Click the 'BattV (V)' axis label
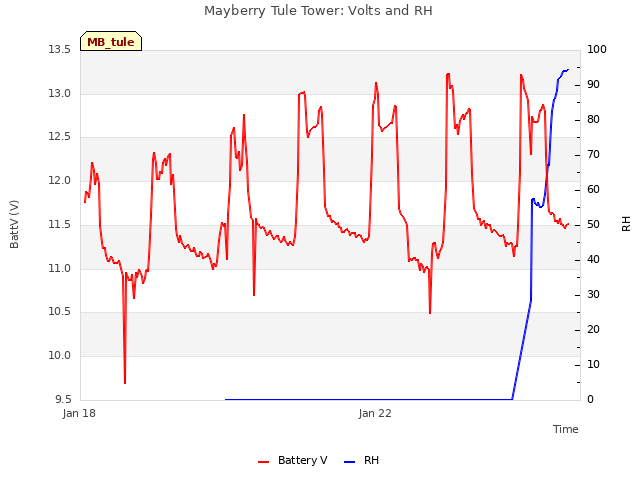 [14, 224]
